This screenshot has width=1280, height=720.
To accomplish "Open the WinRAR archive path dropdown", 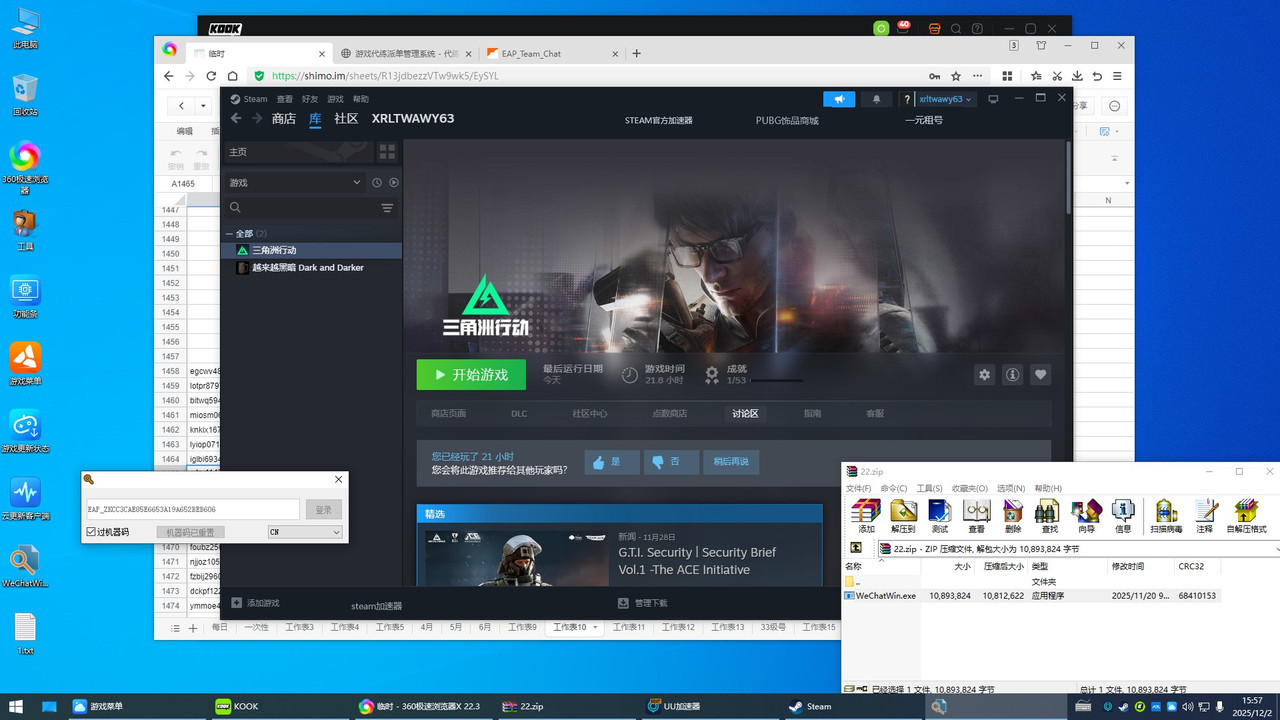I will pos(1276,548).
